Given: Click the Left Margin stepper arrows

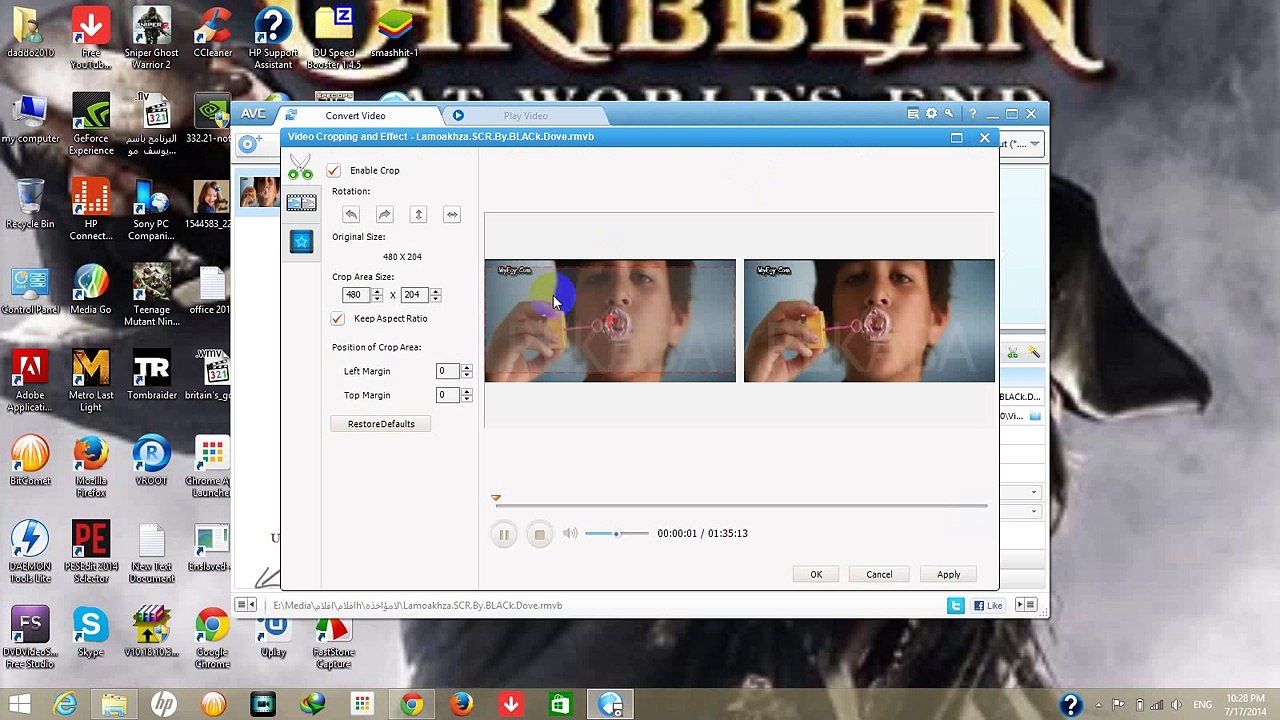Looking at the screenshot, I should [466, 371].
